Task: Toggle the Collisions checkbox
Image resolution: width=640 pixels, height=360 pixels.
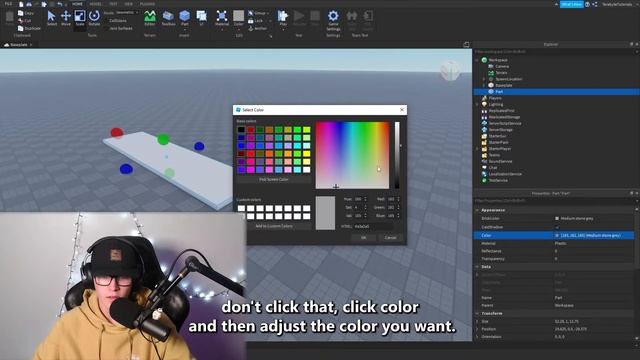Action: tap(106, 20)
